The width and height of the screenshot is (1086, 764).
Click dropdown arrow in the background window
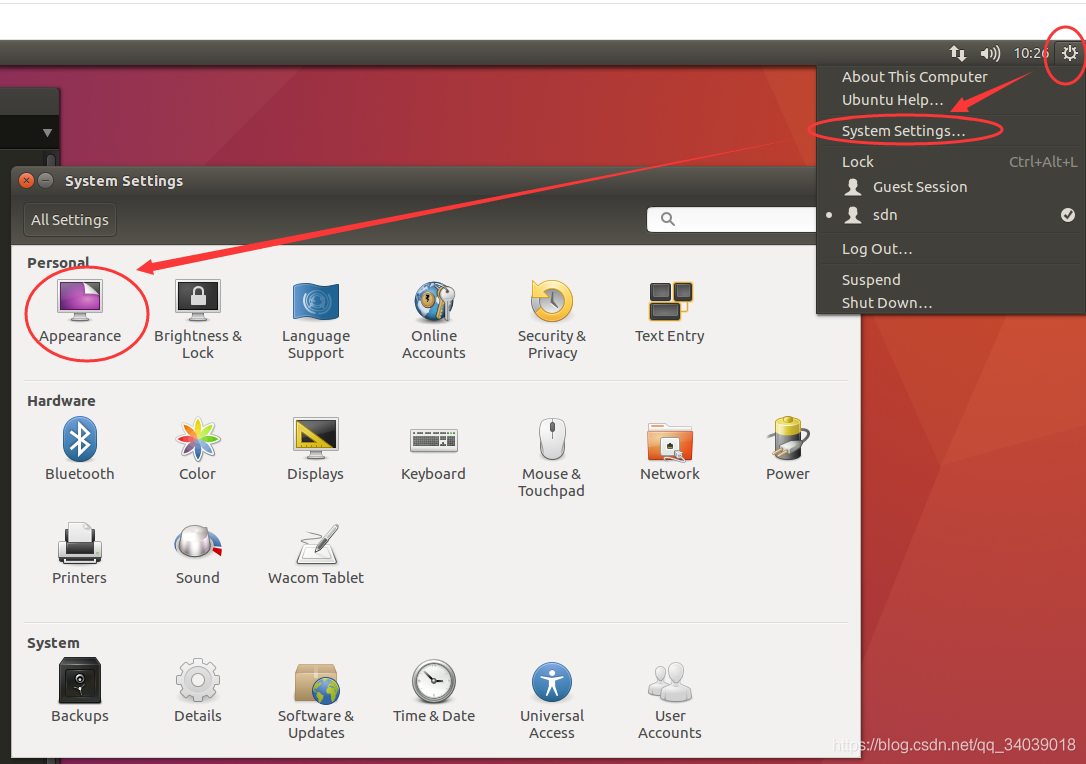point(47,132)
